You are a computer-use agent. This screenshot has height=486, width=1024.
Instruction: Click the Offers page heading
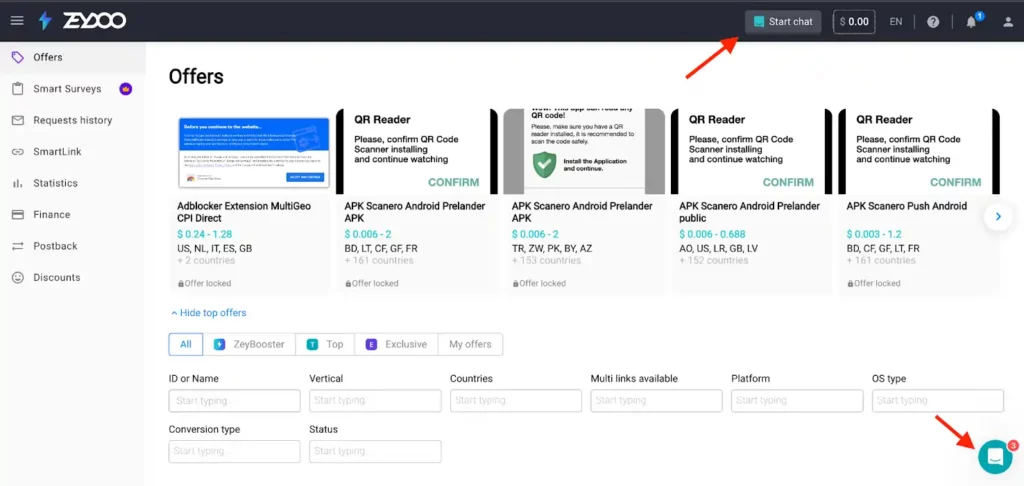[x=196, y=76]
